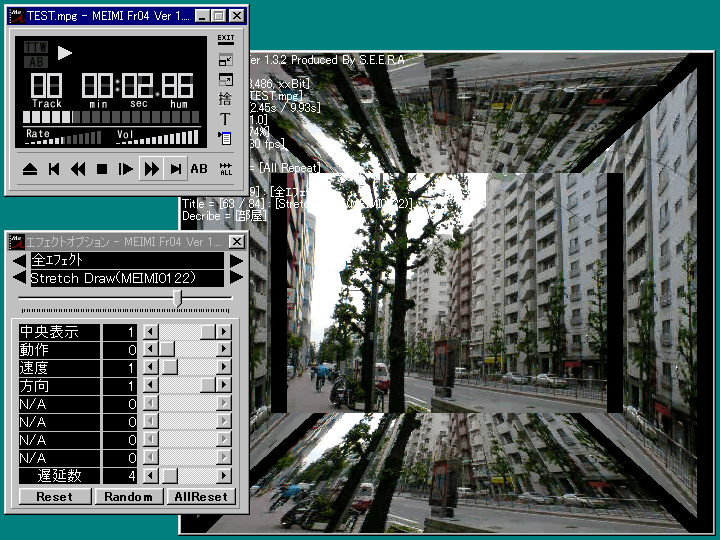Skip to the next track
Image resolution: width=720 pixels, height=540 pixels.
pos(175,169)
